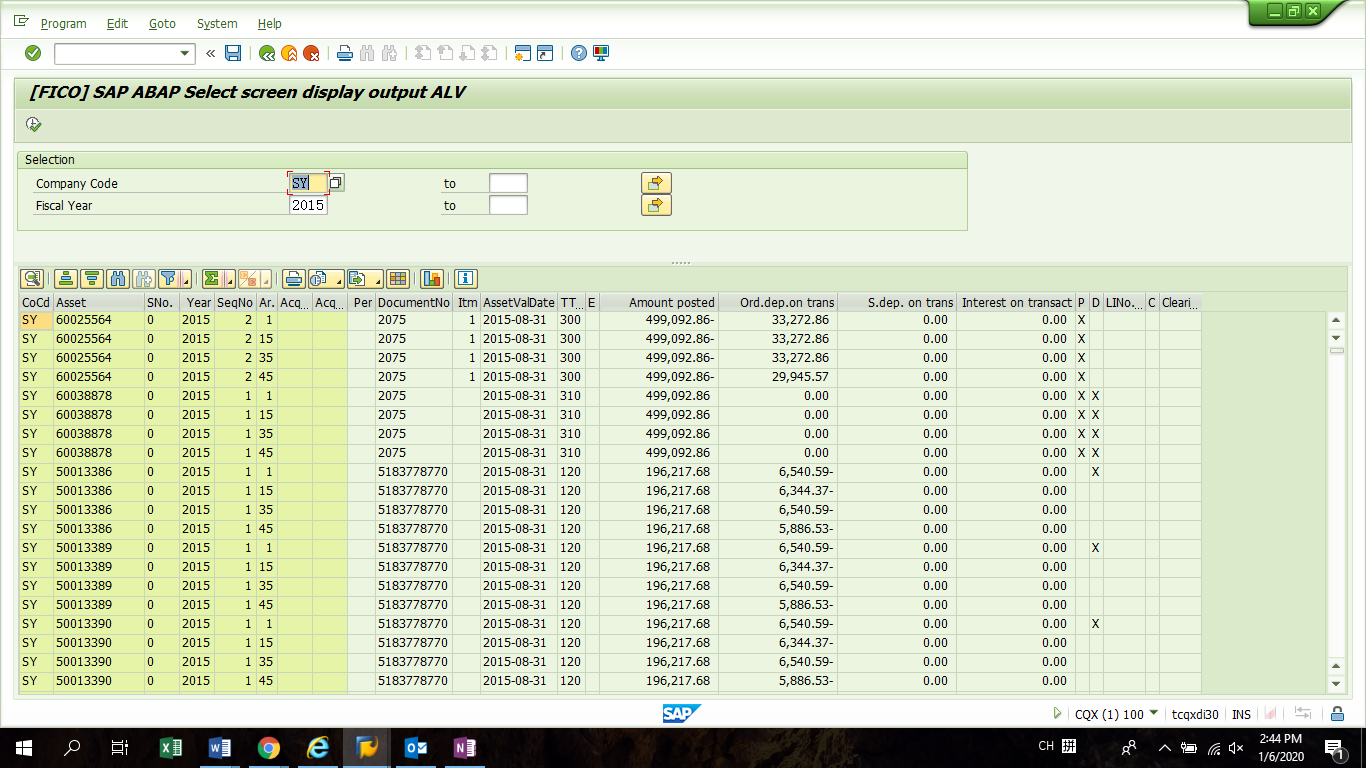Open the Export dropdown arrow

377,281
